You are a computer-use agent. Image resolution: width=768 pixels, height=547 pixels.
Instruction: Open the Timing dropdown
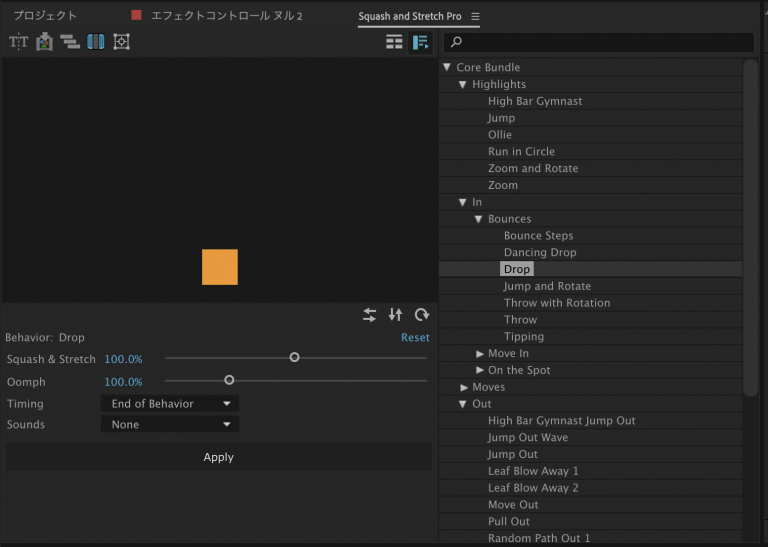tap(169, 404)
